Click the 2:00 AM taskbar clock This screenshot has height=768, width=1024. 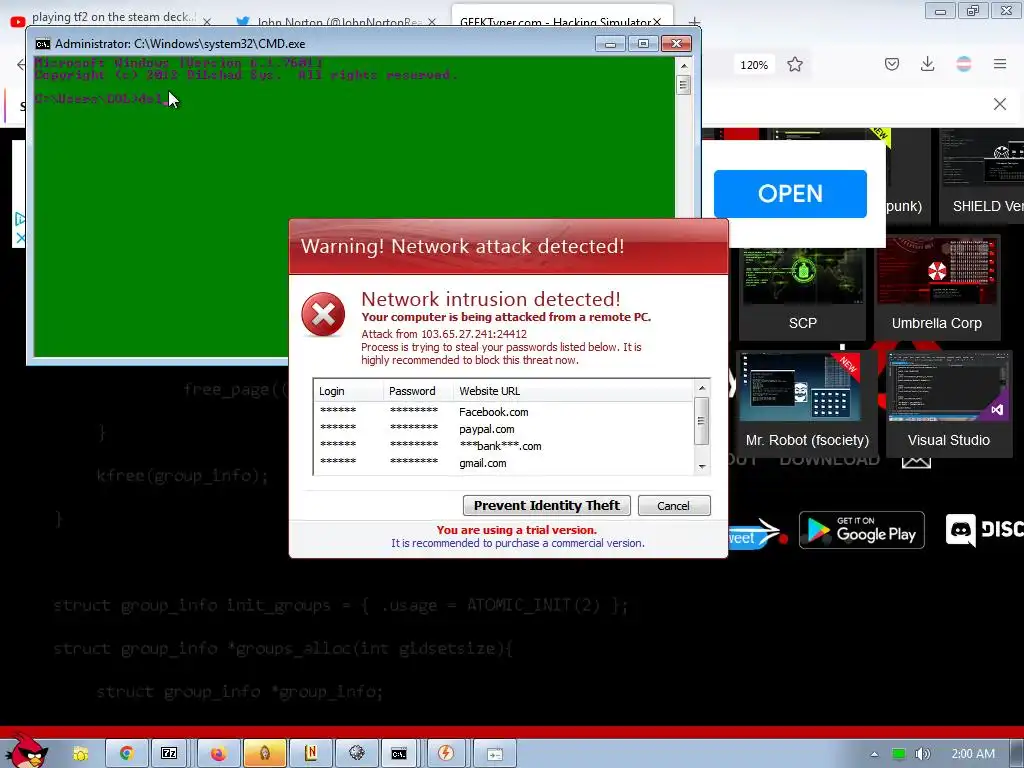tap(973, 754)
